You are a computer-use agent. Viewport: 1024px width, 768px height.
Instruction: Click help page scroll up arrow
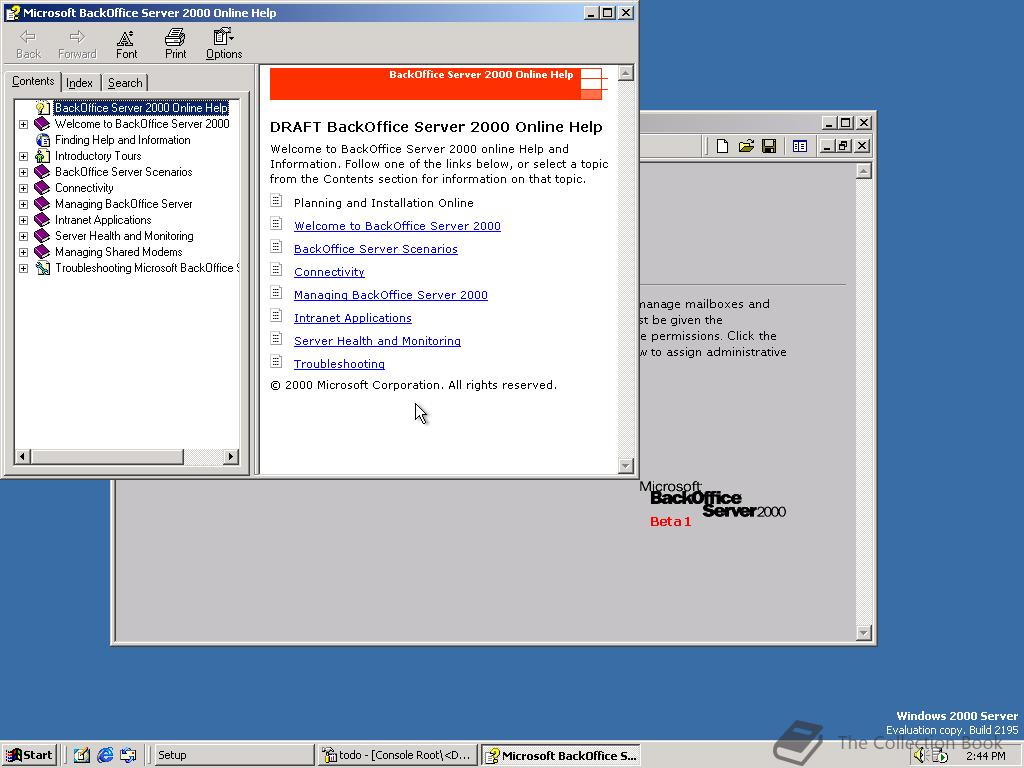coord(626,72)
